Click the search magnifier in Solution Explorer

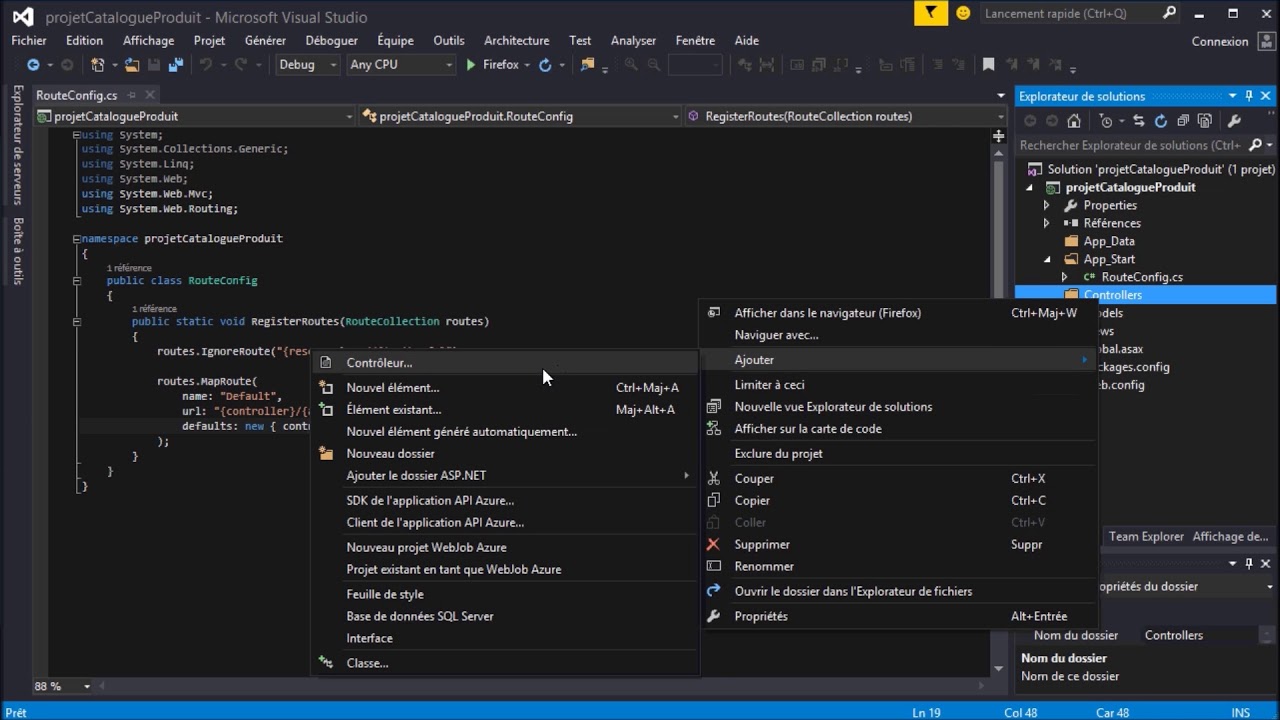tap(1256, 145)
